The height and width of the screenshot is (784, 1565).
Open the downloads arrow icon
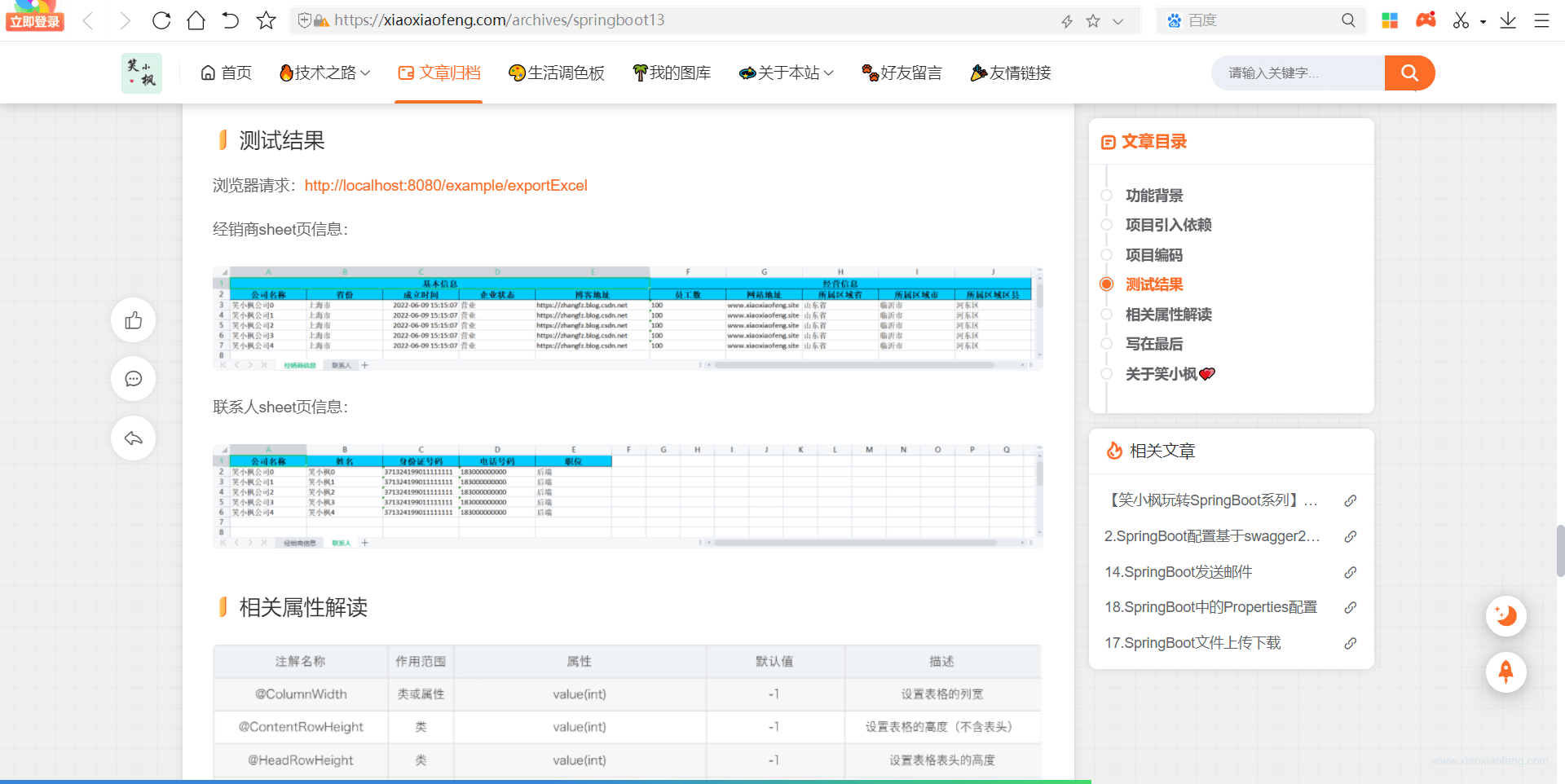[1508, 20]
